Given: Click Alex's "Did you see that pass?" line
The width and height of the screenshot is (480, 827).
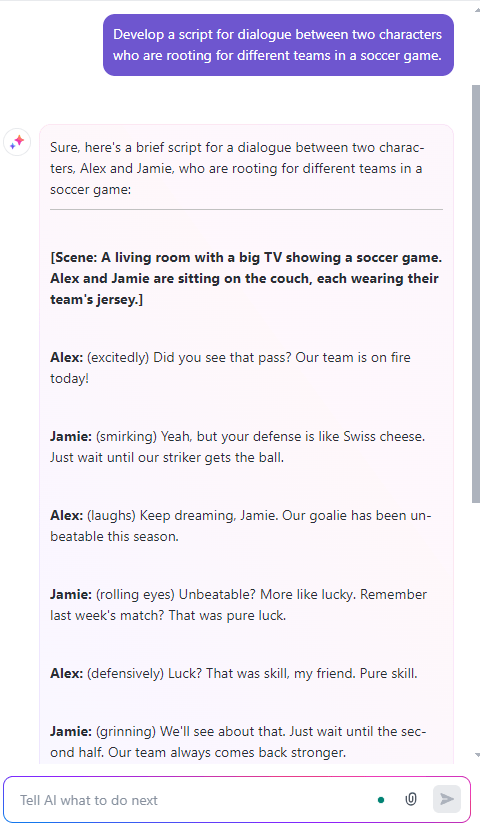Looking at the screenshot, I should pyautogui.click(x=231, y=368).
